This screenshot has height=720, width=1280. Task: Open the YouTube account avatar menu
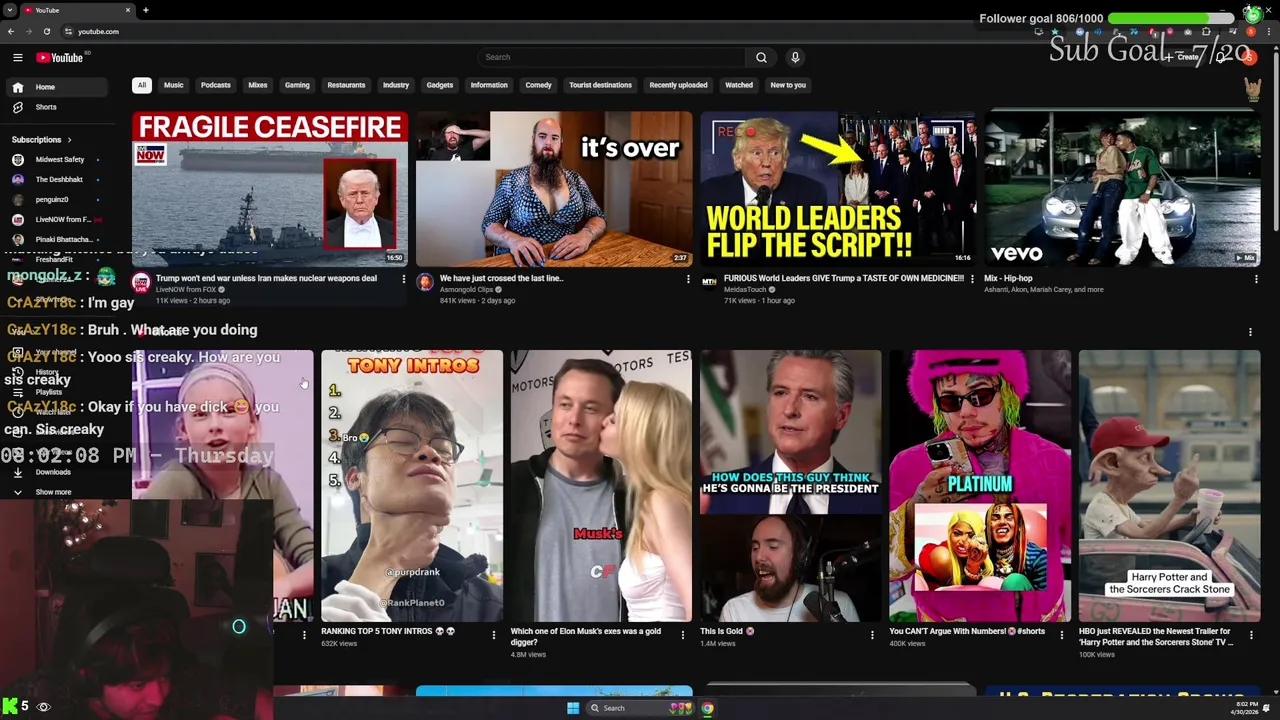click(1249, 57)
